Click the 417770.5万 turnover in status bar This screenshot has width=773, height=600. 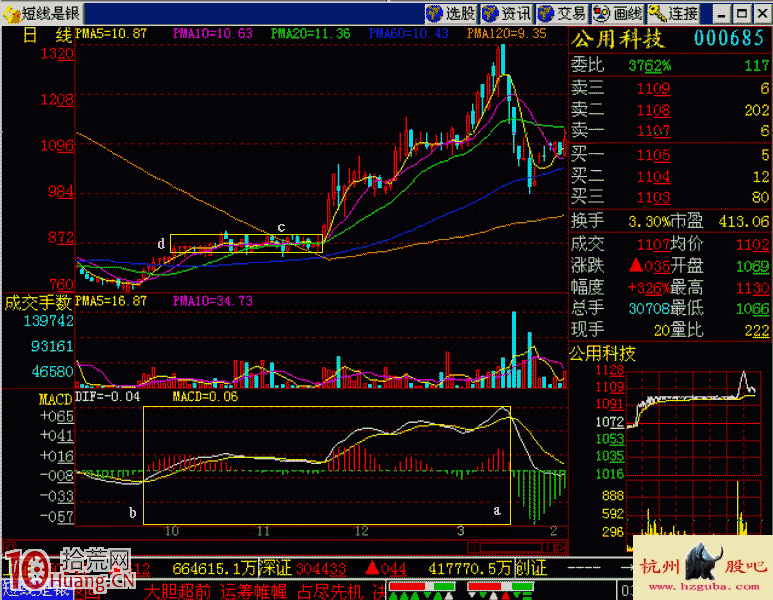click(470, 568)
